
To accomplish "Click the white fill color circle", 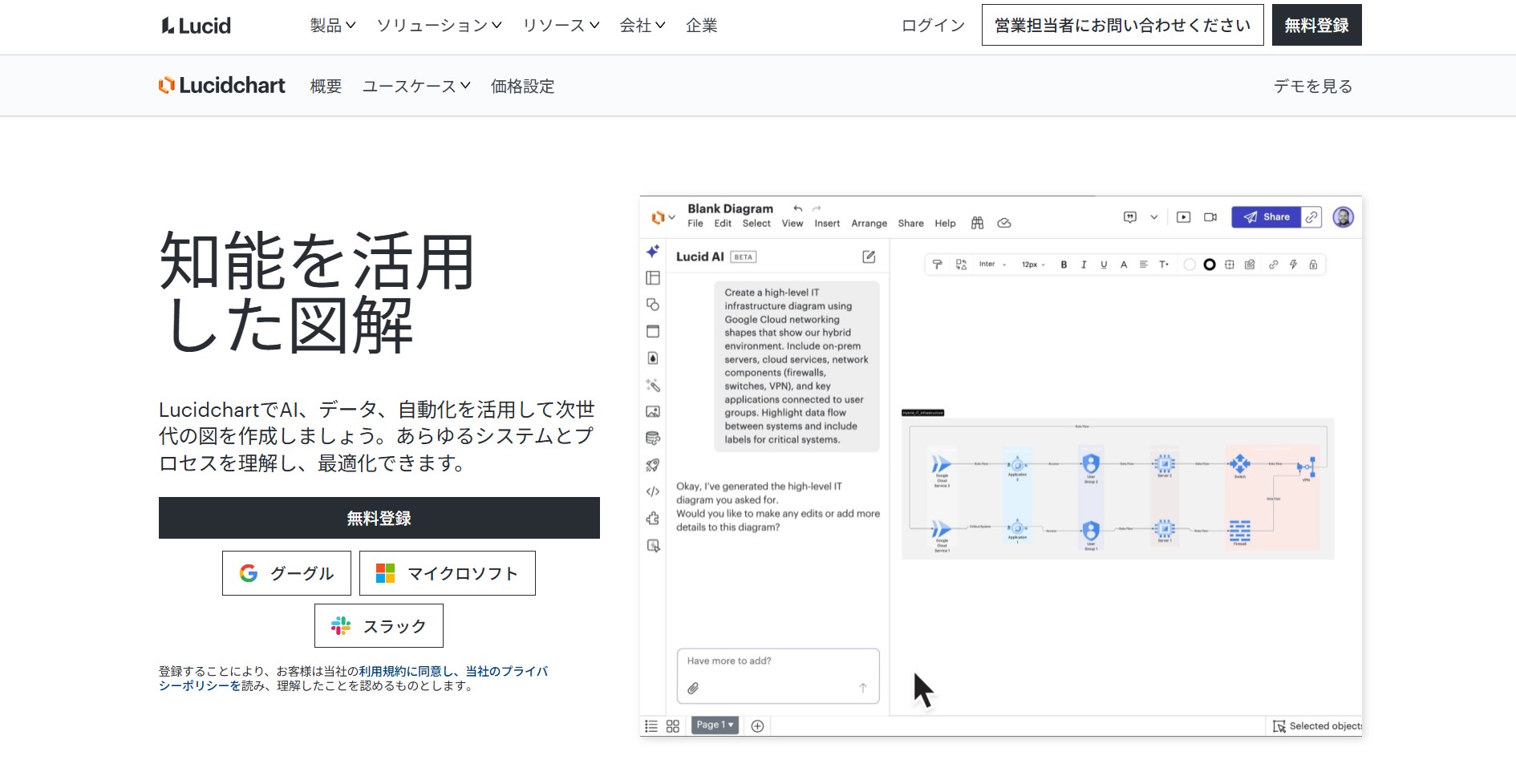I will click(x=1190, y=265).
